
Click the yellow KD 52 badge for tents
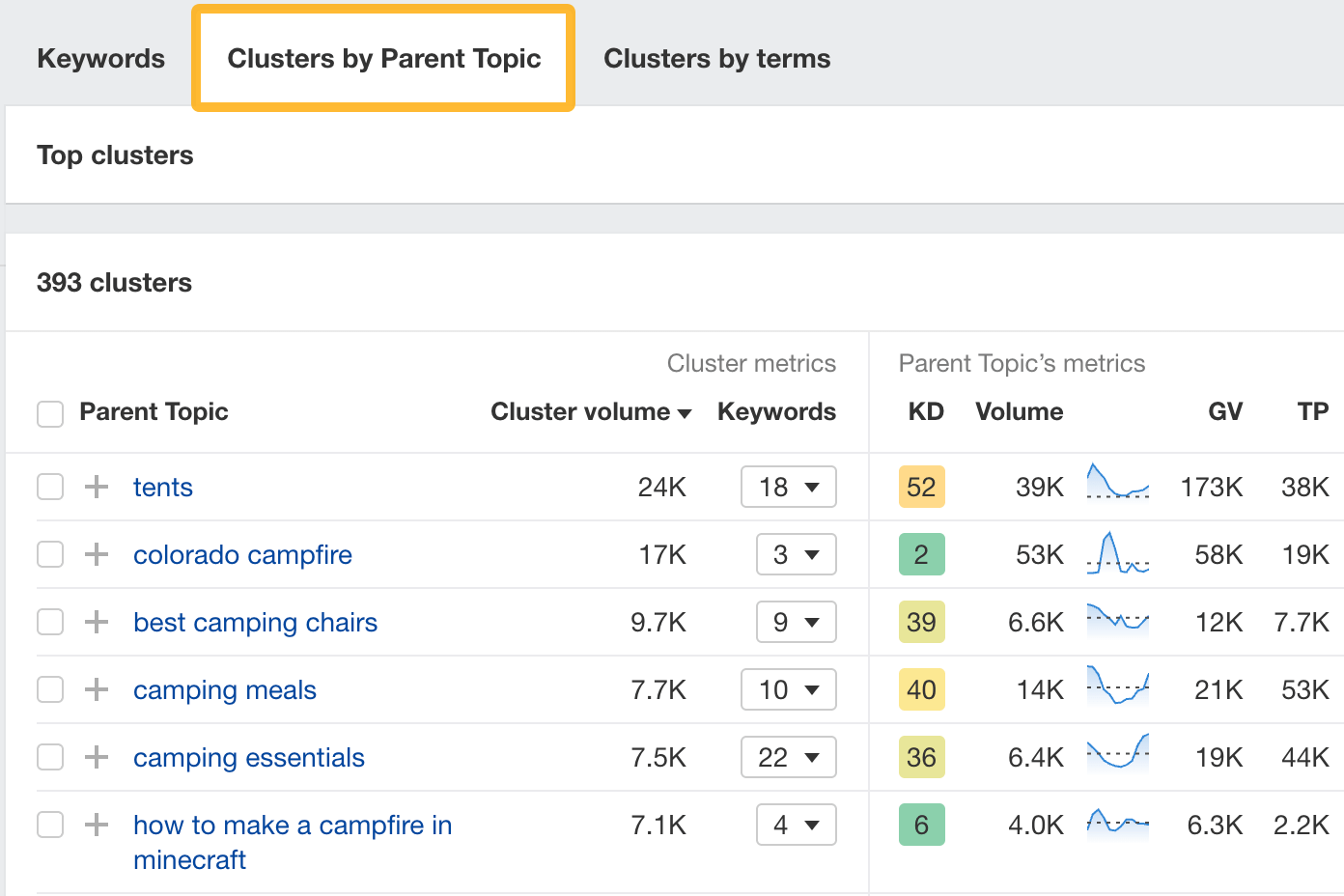[921, 487]
